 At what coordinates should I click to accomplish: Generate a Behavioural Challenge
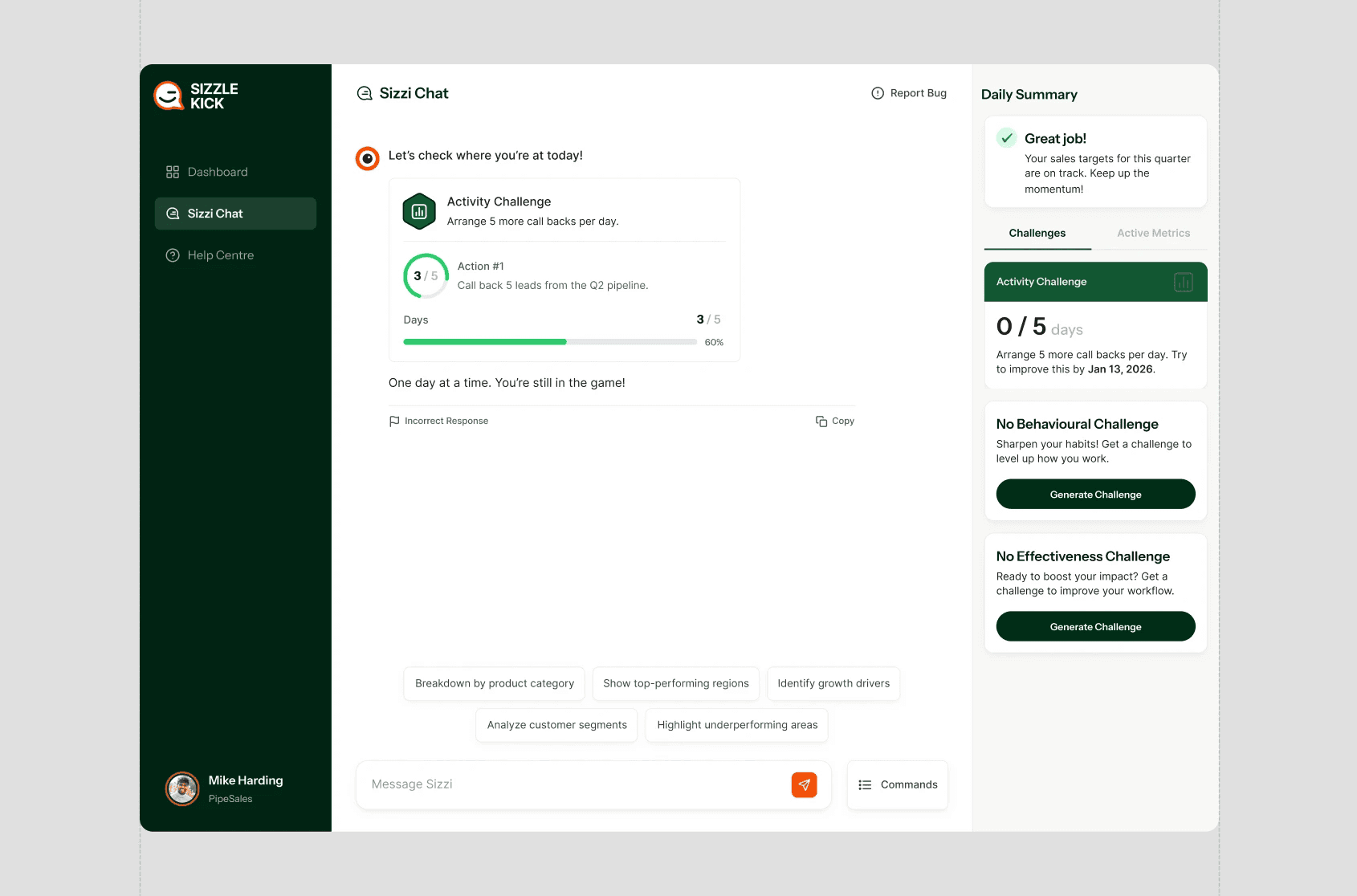coord(1095,494)
